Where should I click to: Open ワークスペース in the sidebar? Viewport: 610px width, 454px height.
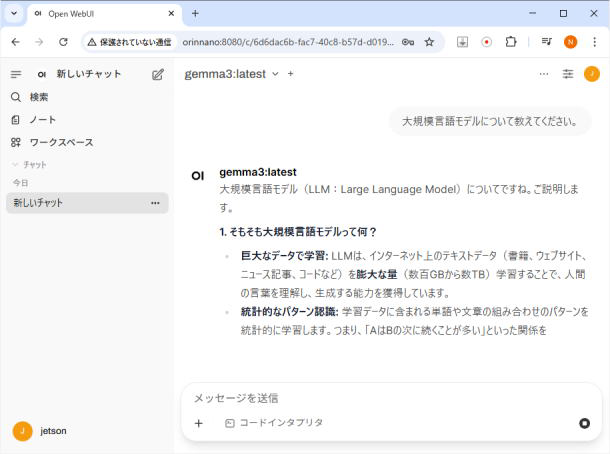(x=60, y=142)
